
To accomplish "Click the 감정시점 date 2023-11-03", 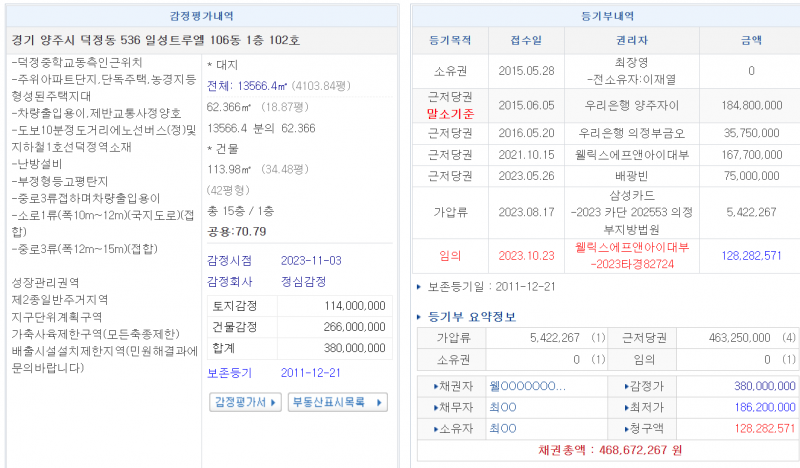I will pyautogui.click(x=312, y=260).
